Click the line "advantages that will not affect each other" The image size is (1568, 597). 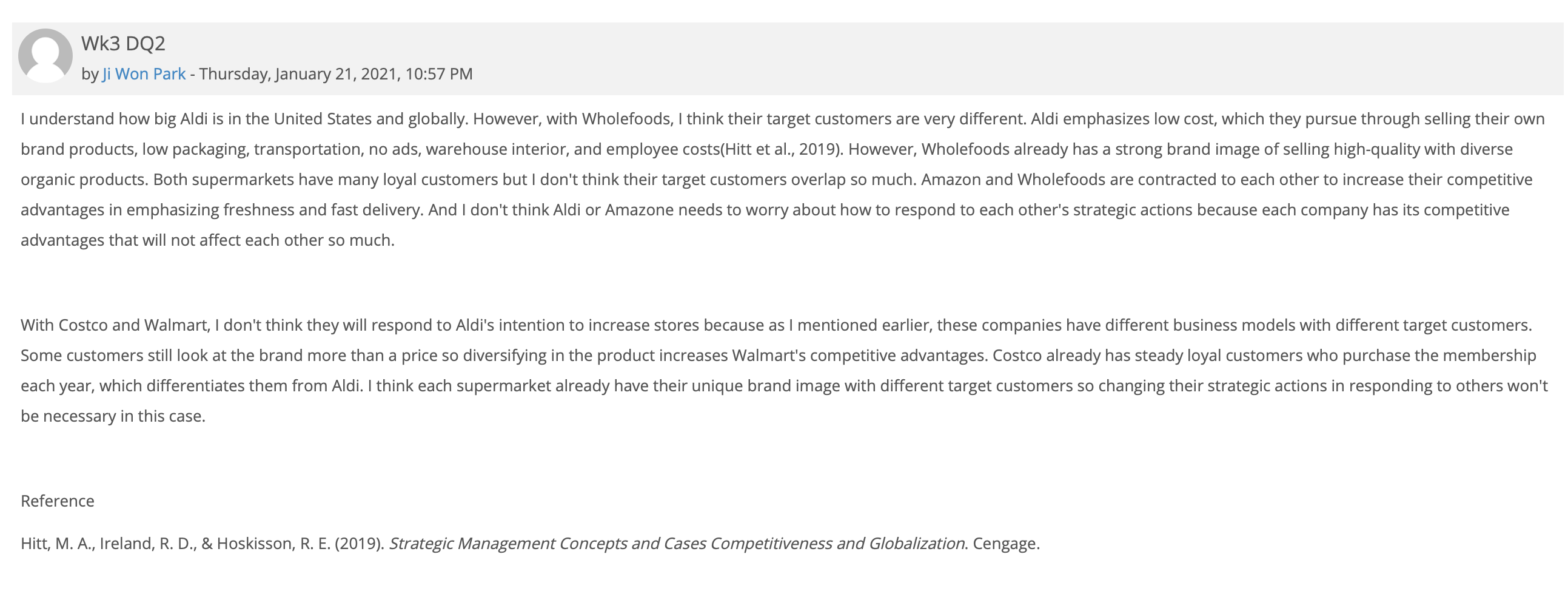click(207, 241)
